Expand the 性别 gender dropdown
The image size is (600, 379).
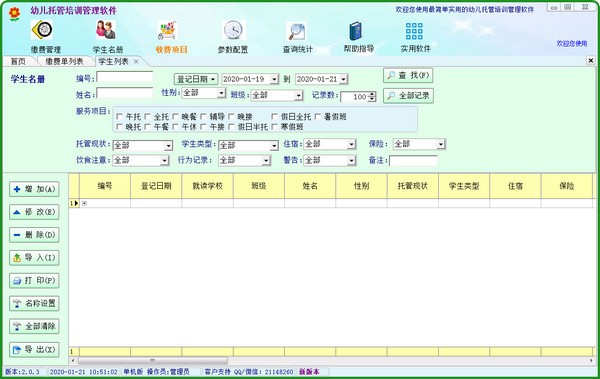(222, 93)
